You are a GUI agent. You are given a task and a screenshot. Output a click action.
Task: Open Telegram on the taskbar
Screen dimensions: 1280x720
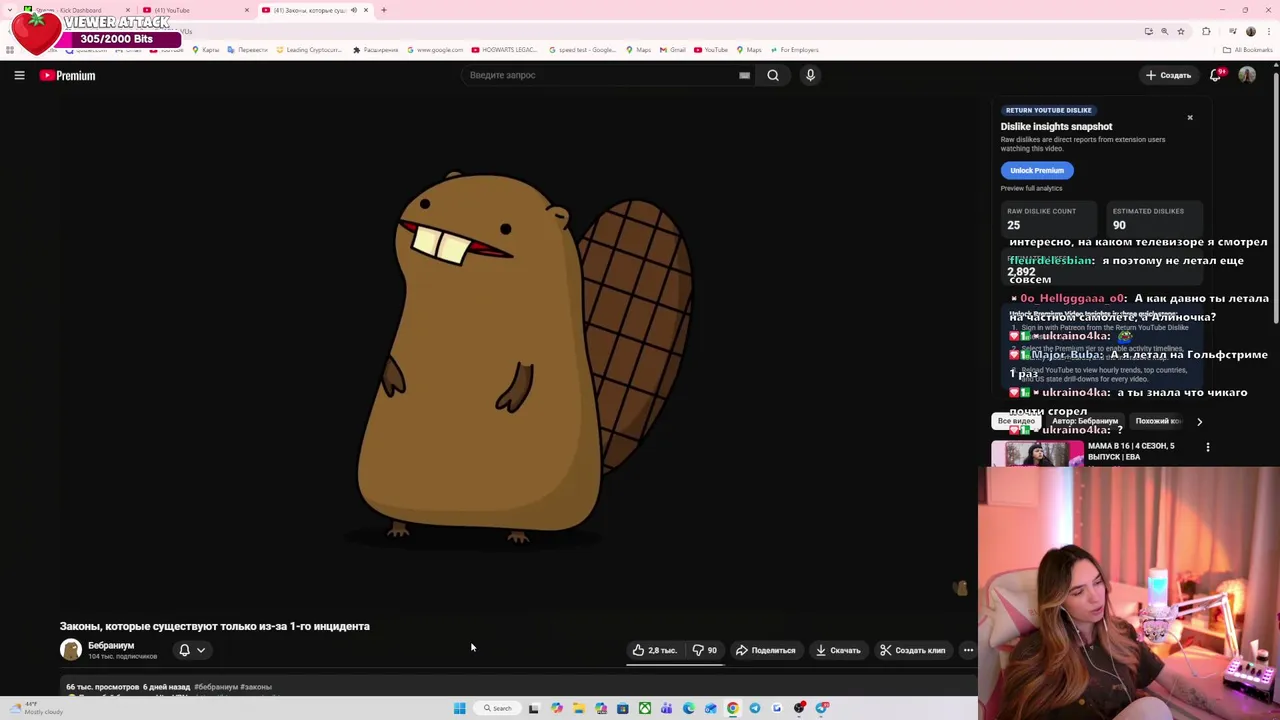click(755, 708)
